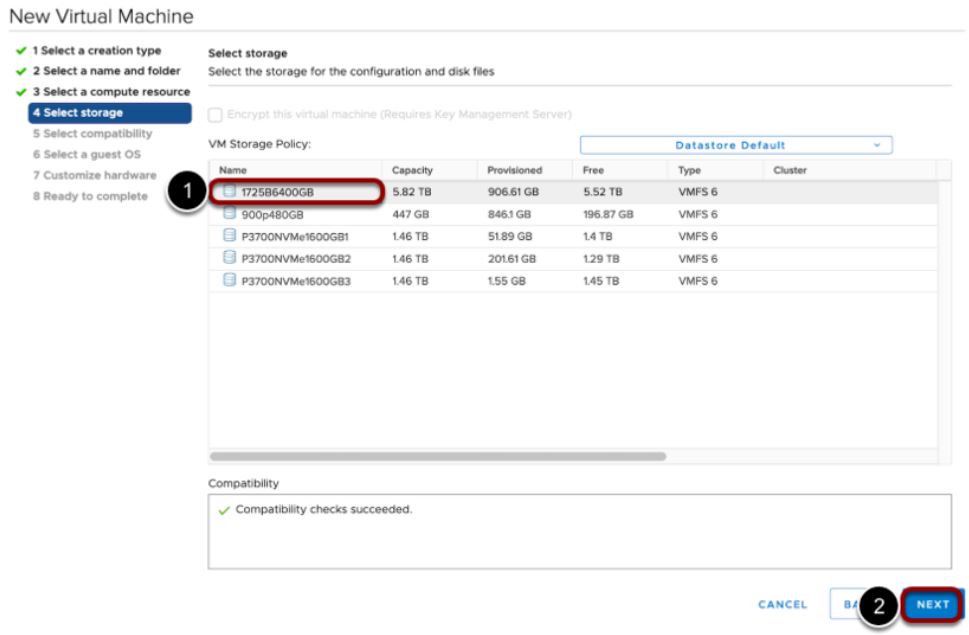Viewport: 969px width, 635px height.
Task: Click the P3700NVMe1600GB2 datastore icon
Action: [229, 258]
